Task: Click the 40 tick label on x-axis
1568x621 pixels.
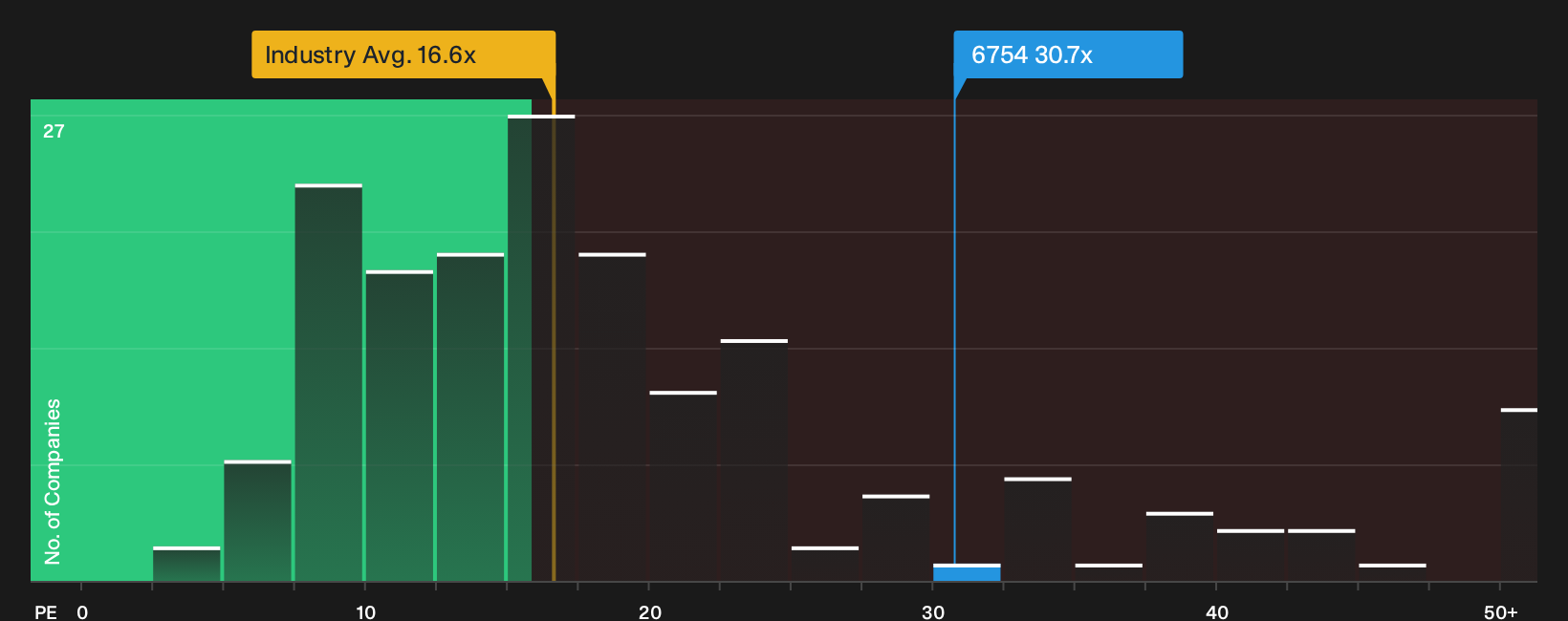Action: tap(1217, 612)
